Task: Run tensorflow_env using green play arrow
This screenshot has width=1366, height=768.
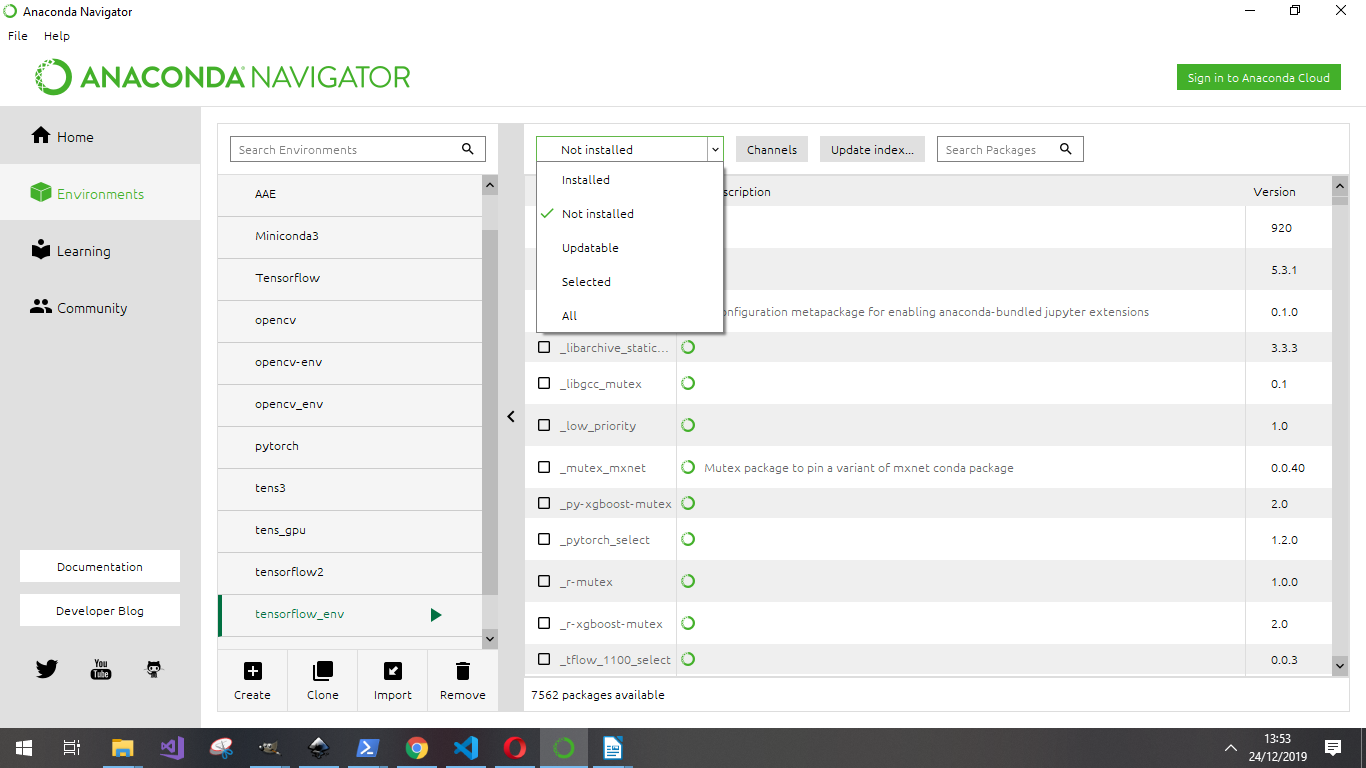Action: (x=435, y=615)
